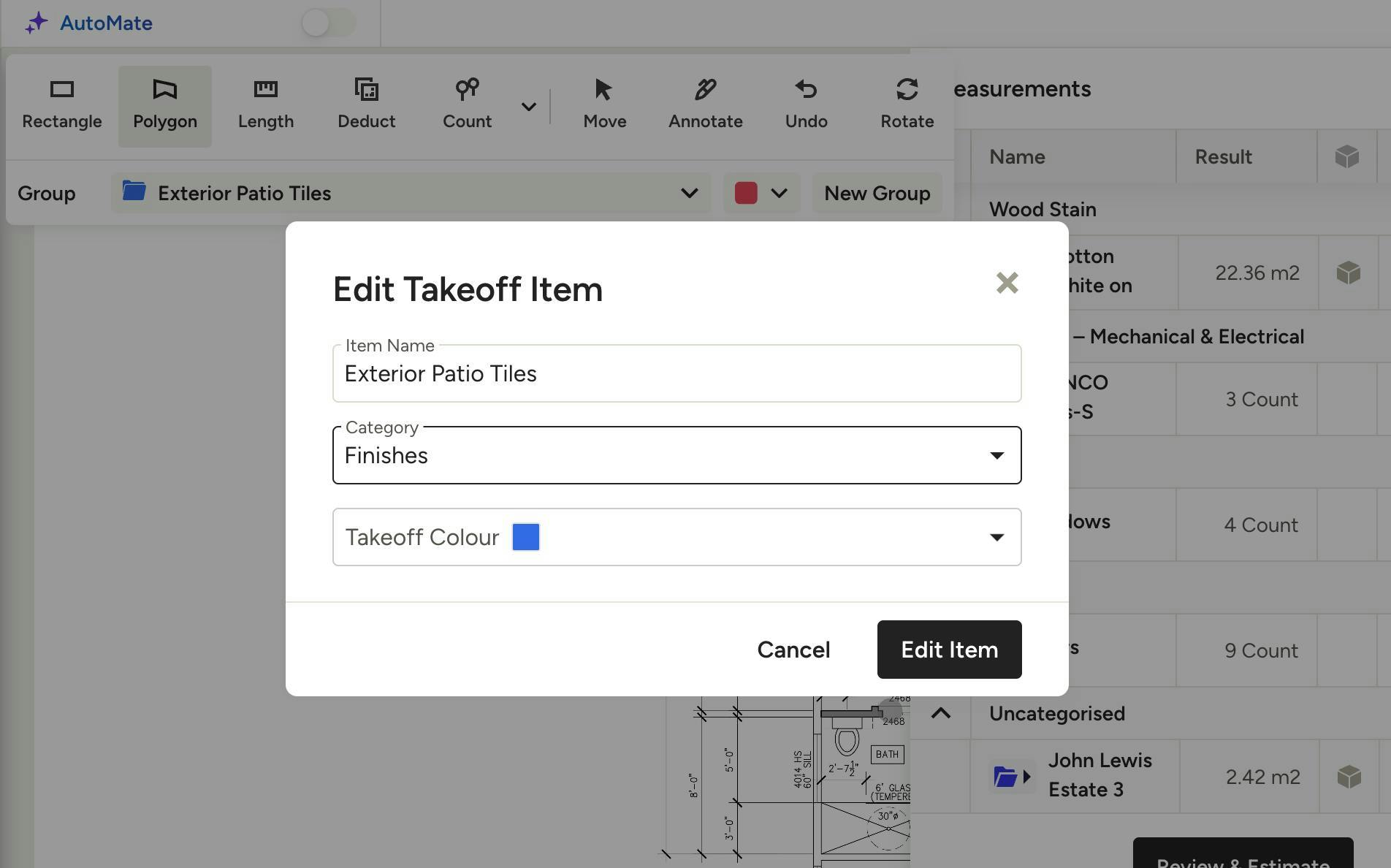Click the cube icon in 22.36 m2 row
The height and width of the screenshot is (868, 1391).
click(x=1349, y=273)
